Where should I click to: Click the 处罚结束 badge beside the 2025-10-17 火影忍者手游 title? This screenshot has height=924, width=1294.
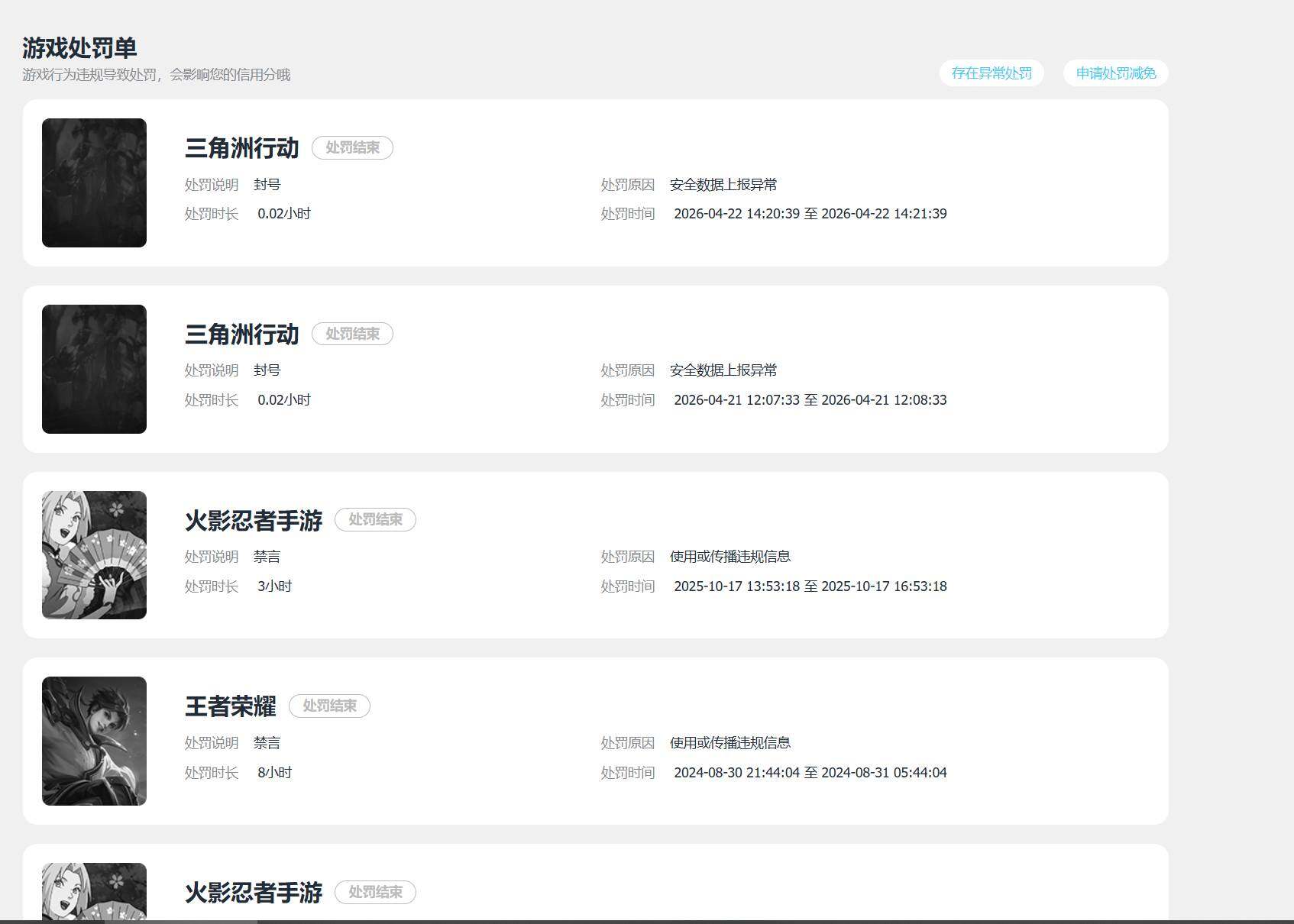pos(375,520)
